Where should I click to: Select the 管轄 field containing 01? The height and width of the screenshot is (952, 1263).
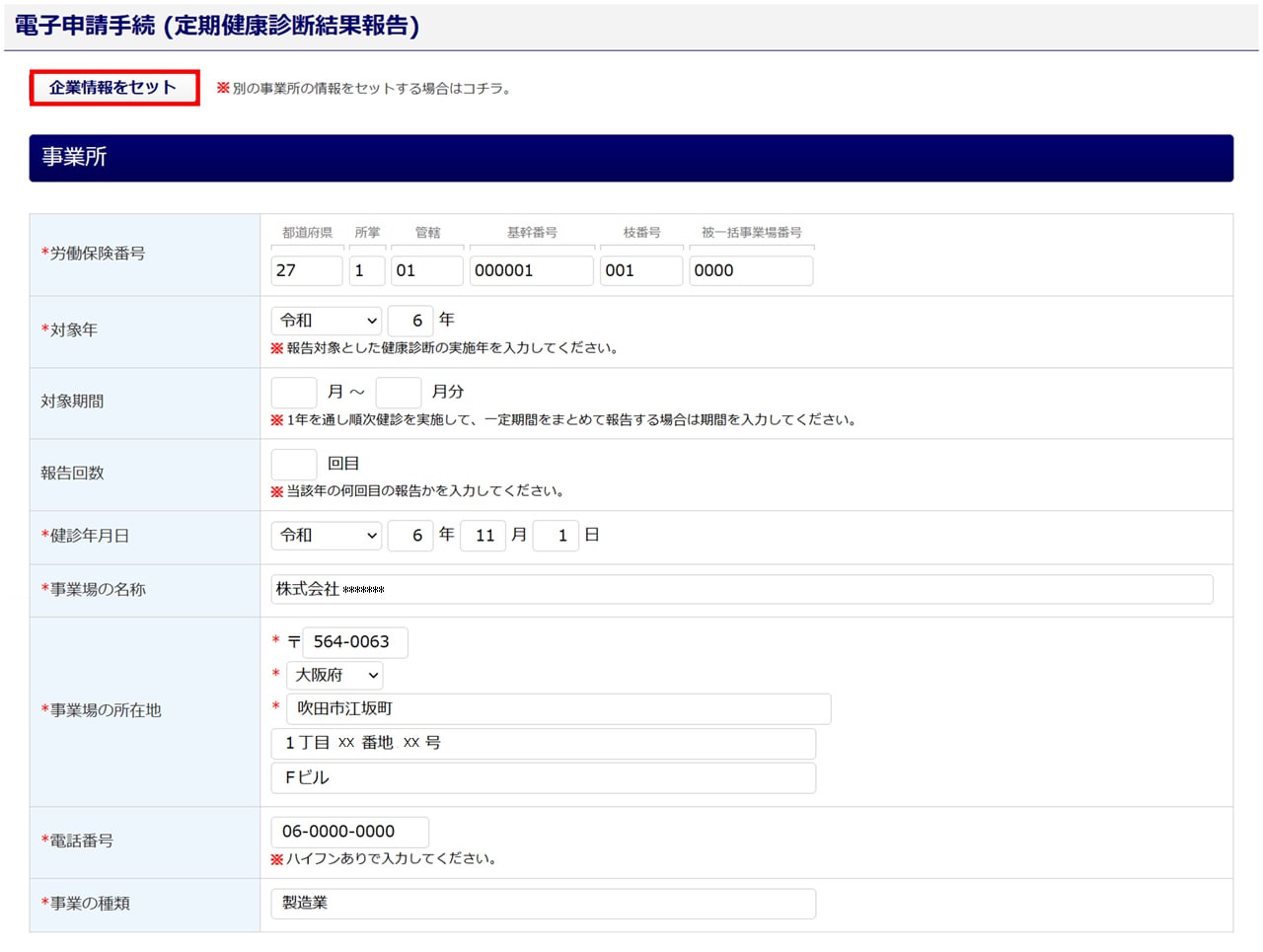pos(426,271)
